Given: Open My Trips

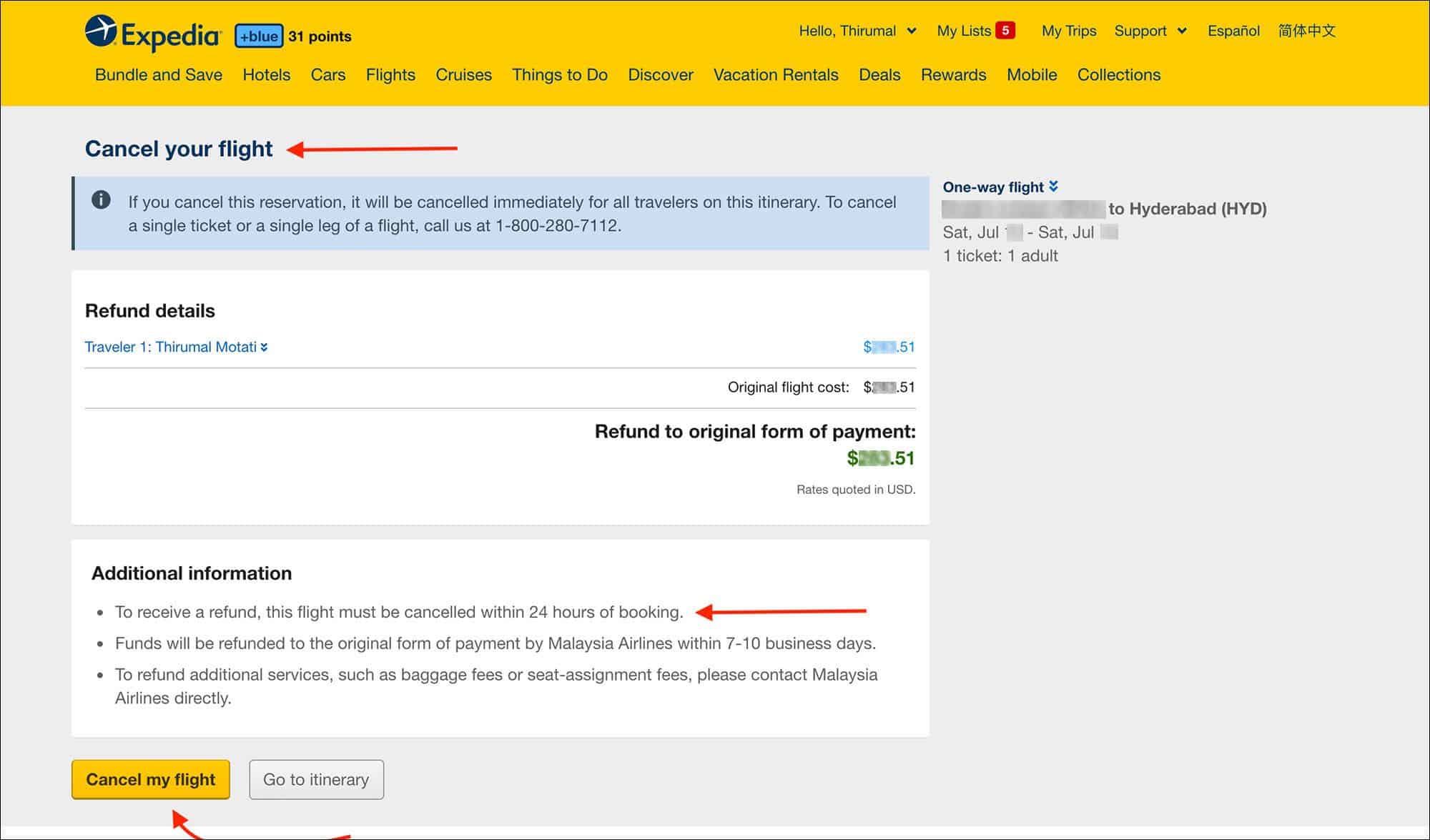Looking at the screenshot, I should (1069, 31).
